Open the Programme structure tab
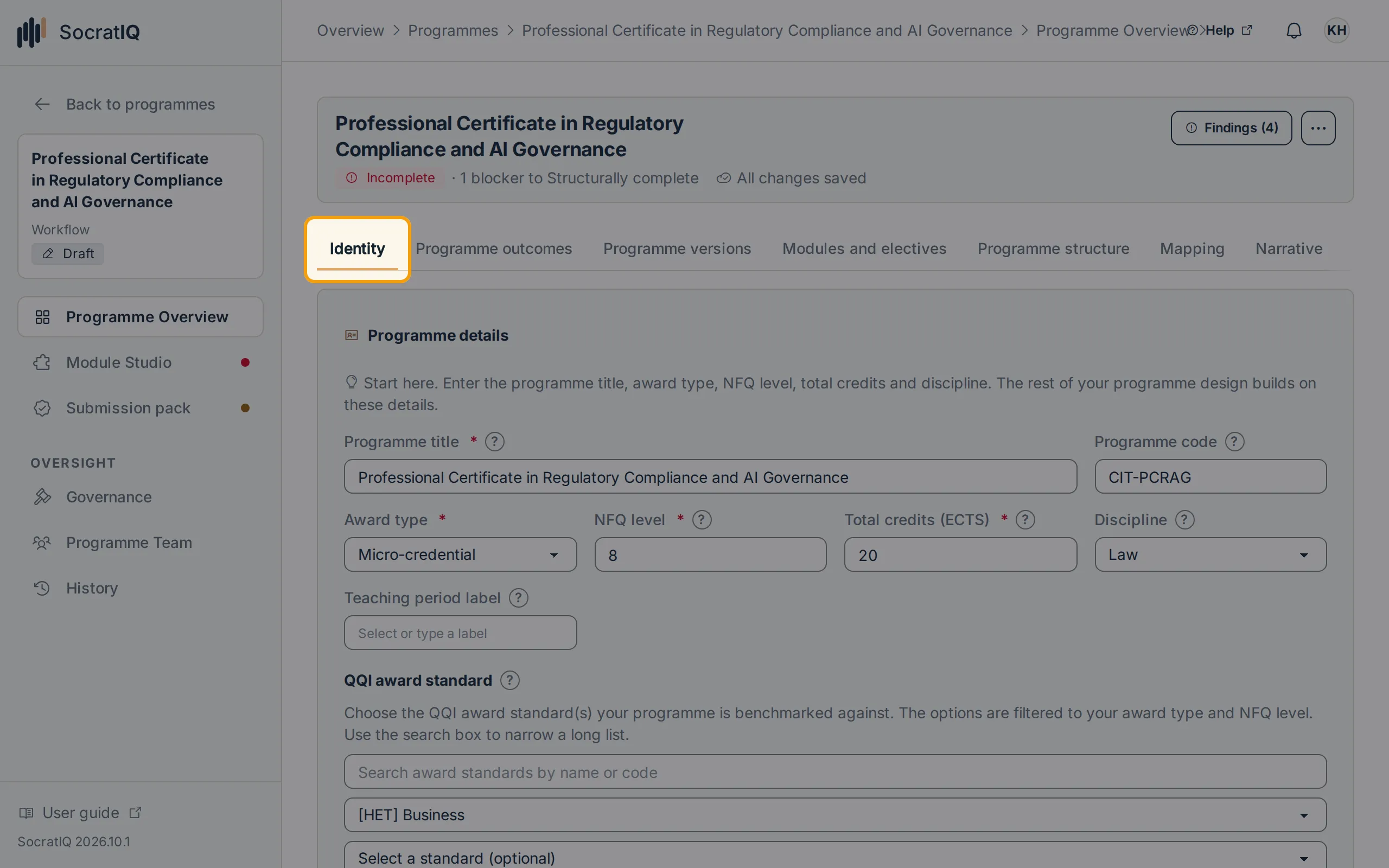The image size is (1389, 868). [1053, 248]
